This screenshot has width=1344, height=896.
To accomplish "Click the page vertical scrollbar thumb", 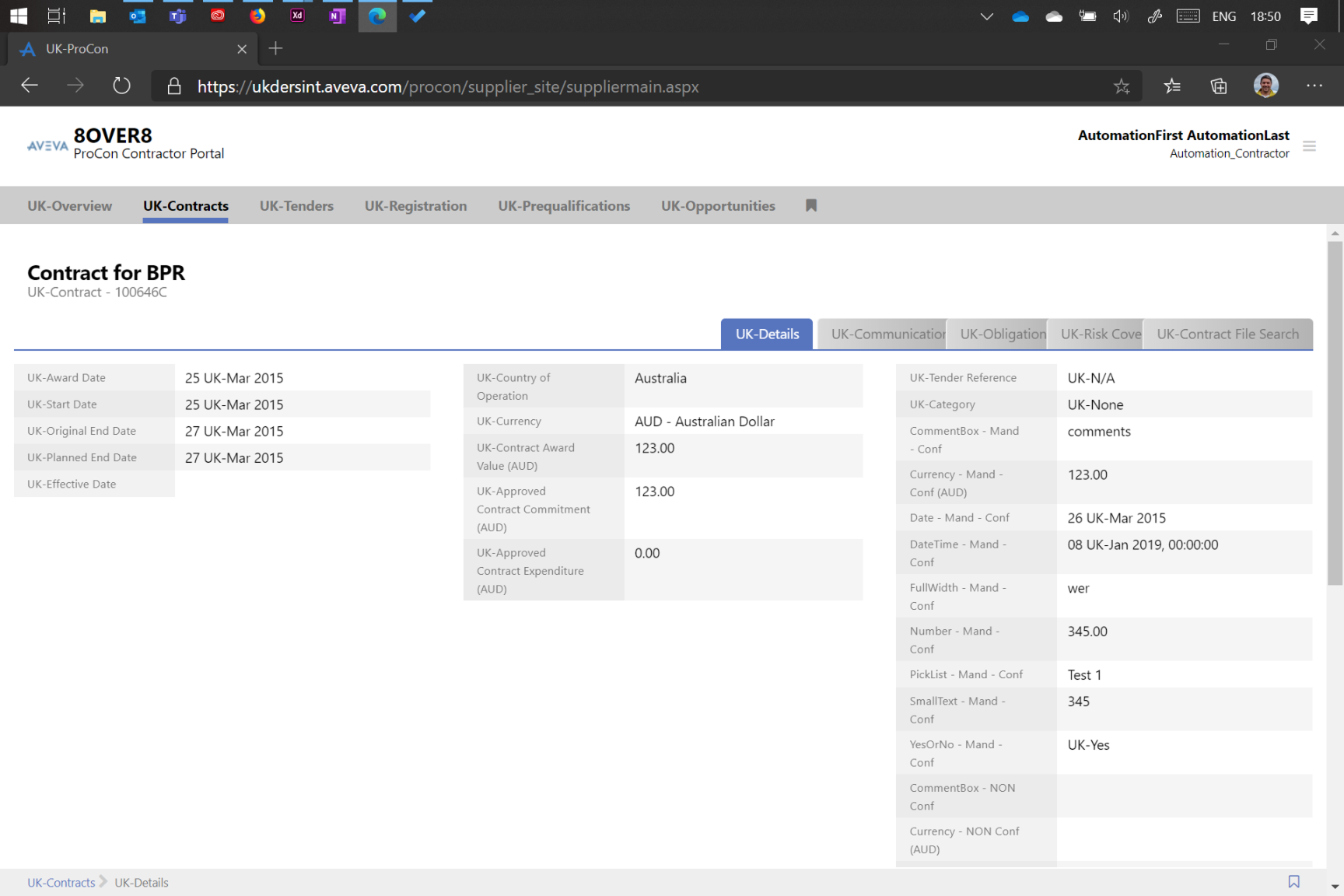I will pyautogui.click(x=1335, y=412).
